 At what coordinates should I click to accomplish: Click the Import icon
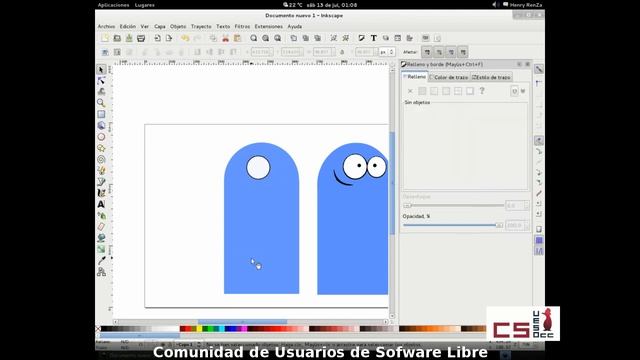[157, 38]
